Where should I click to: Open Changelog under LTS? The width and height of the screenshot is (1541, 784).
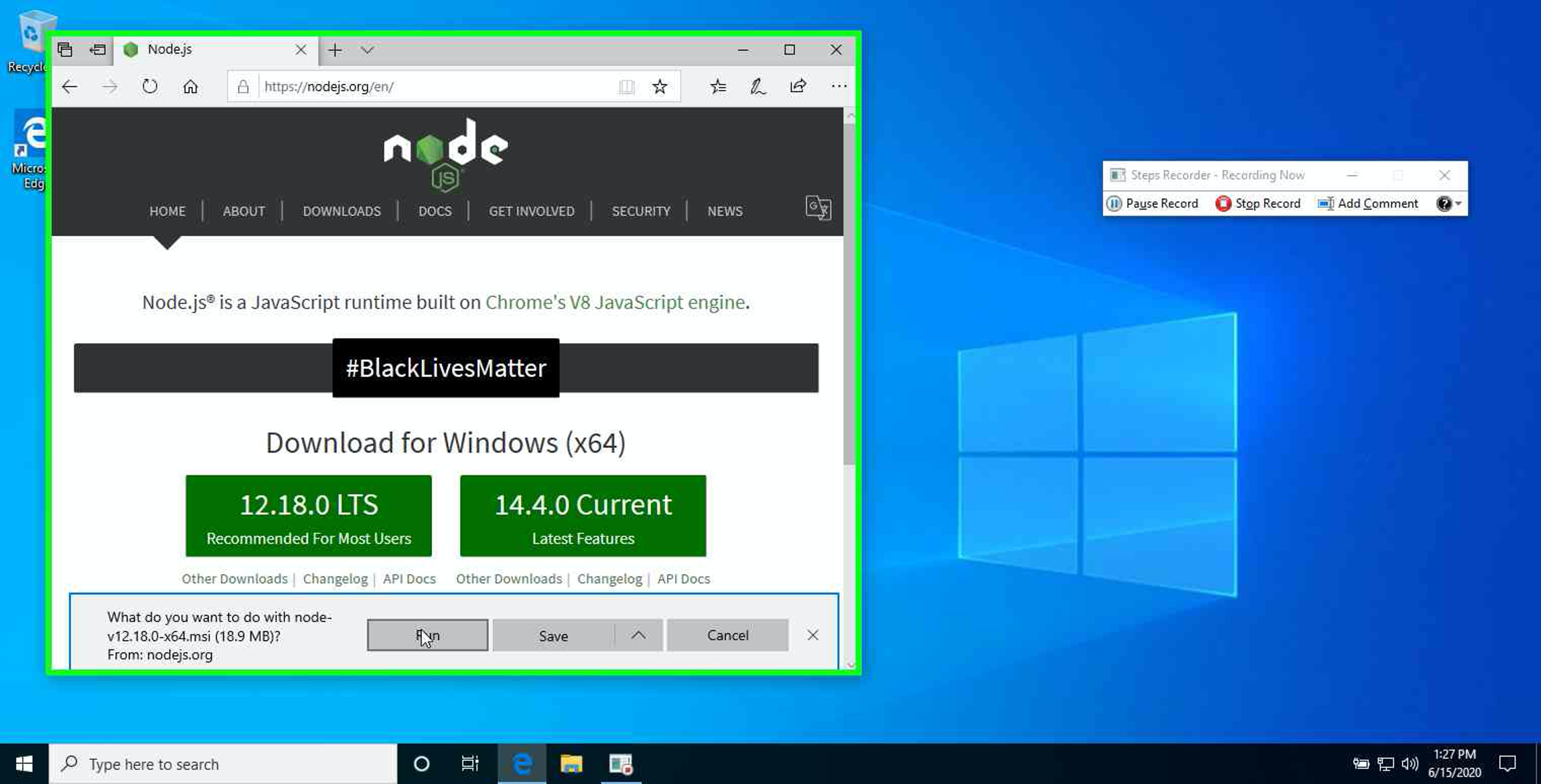[x=335, y=579]
